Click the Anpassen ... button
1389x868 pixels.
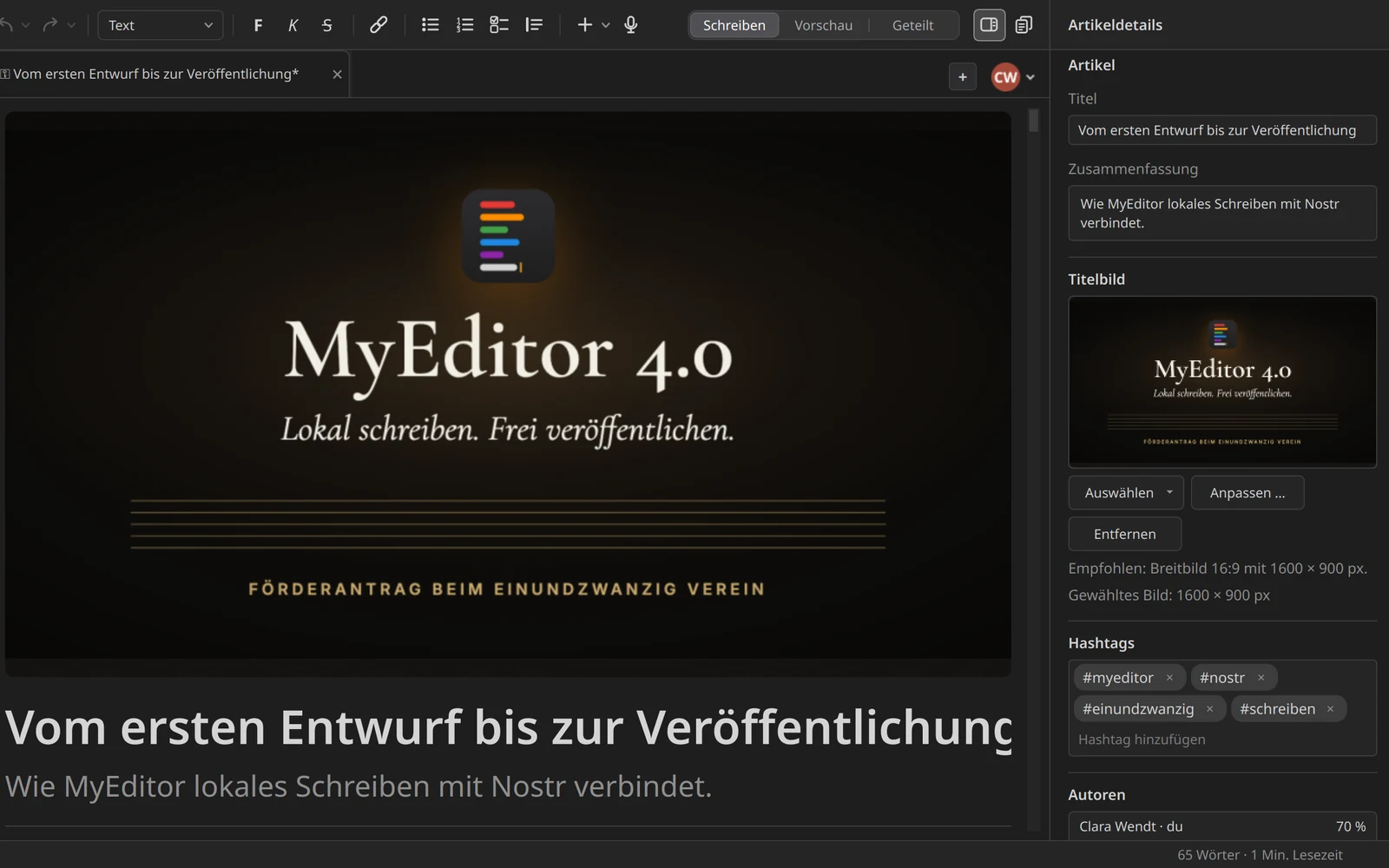pos(1247,492)
